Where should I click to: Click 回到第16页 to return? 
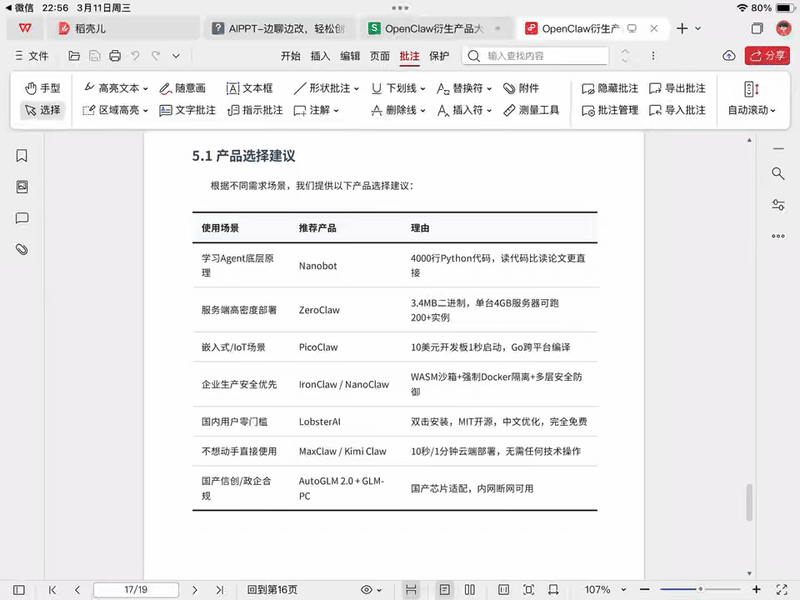pos(272,590)
